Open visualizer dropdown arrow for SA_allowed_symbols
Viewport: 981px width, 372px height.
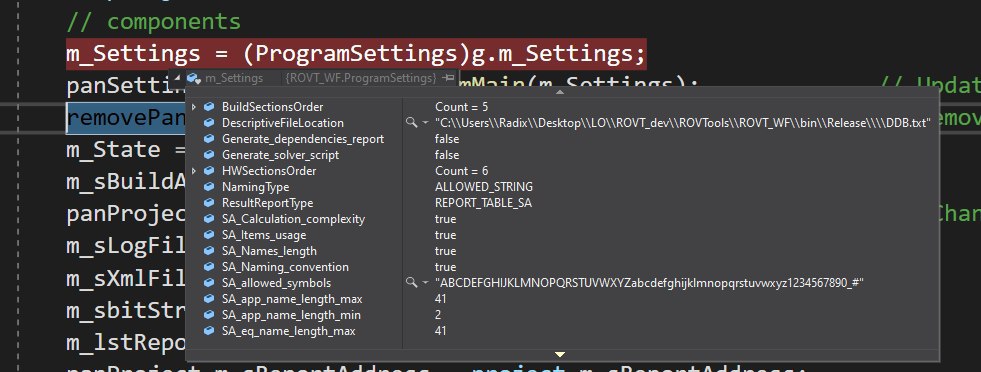(x=425, y=283)
